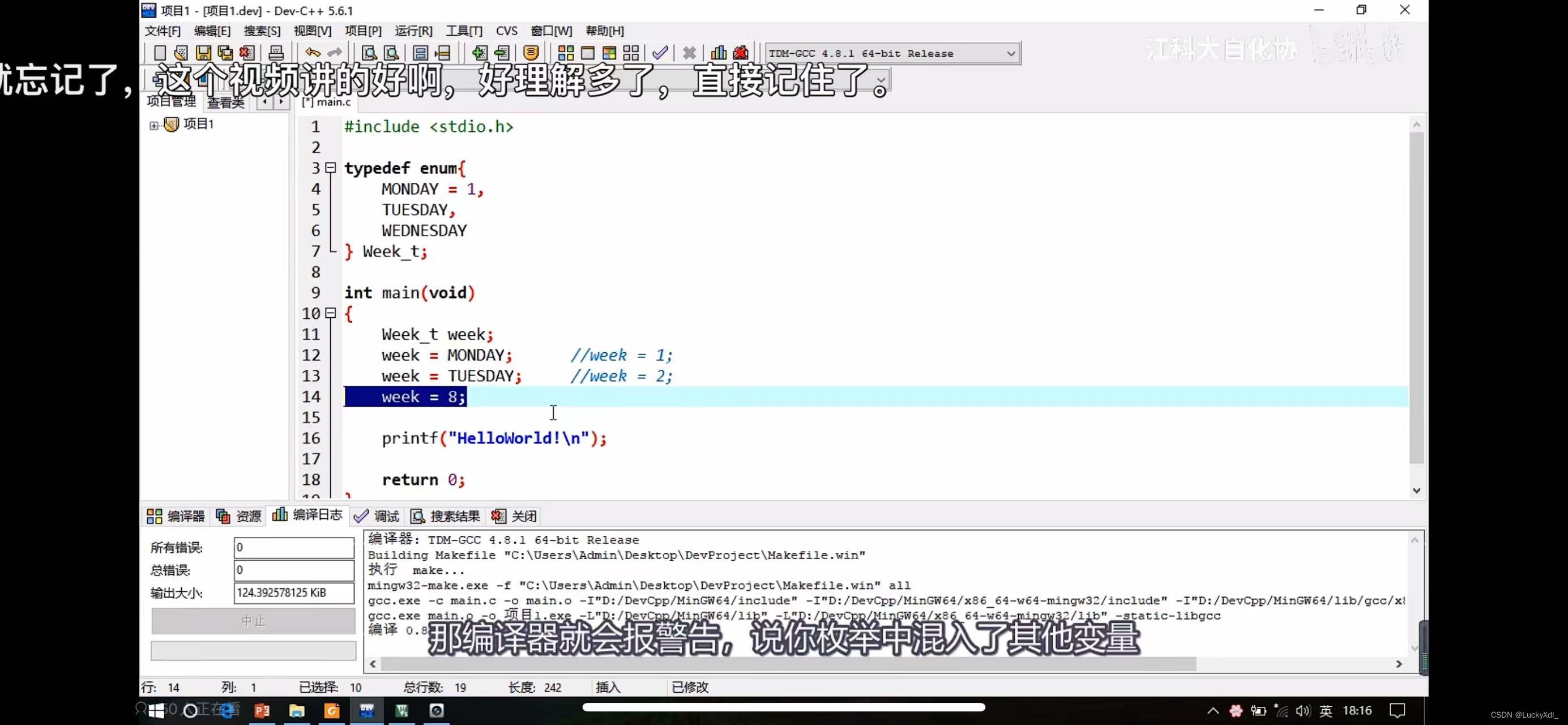Click the Save All files icon
This screenshot has width=1568, height=725.
coord(225,53)
